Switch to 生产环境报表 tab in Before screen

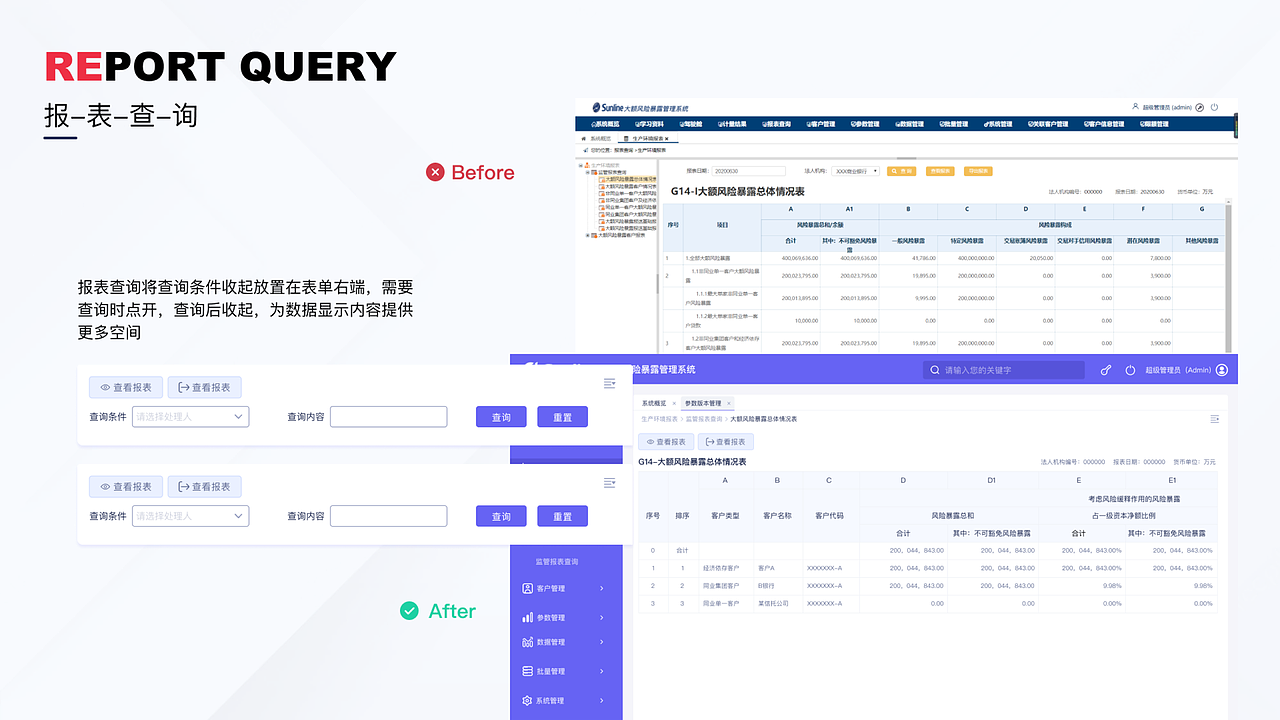coord(648,139)
